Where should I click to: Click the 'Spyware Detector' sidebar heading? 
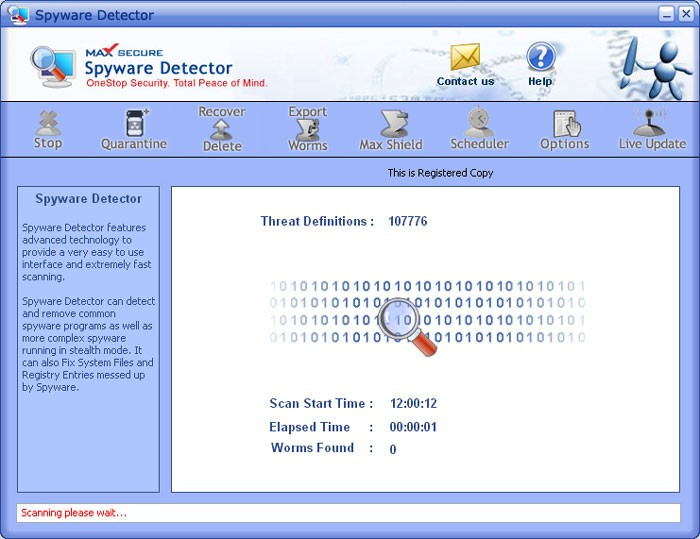[88, 199]
